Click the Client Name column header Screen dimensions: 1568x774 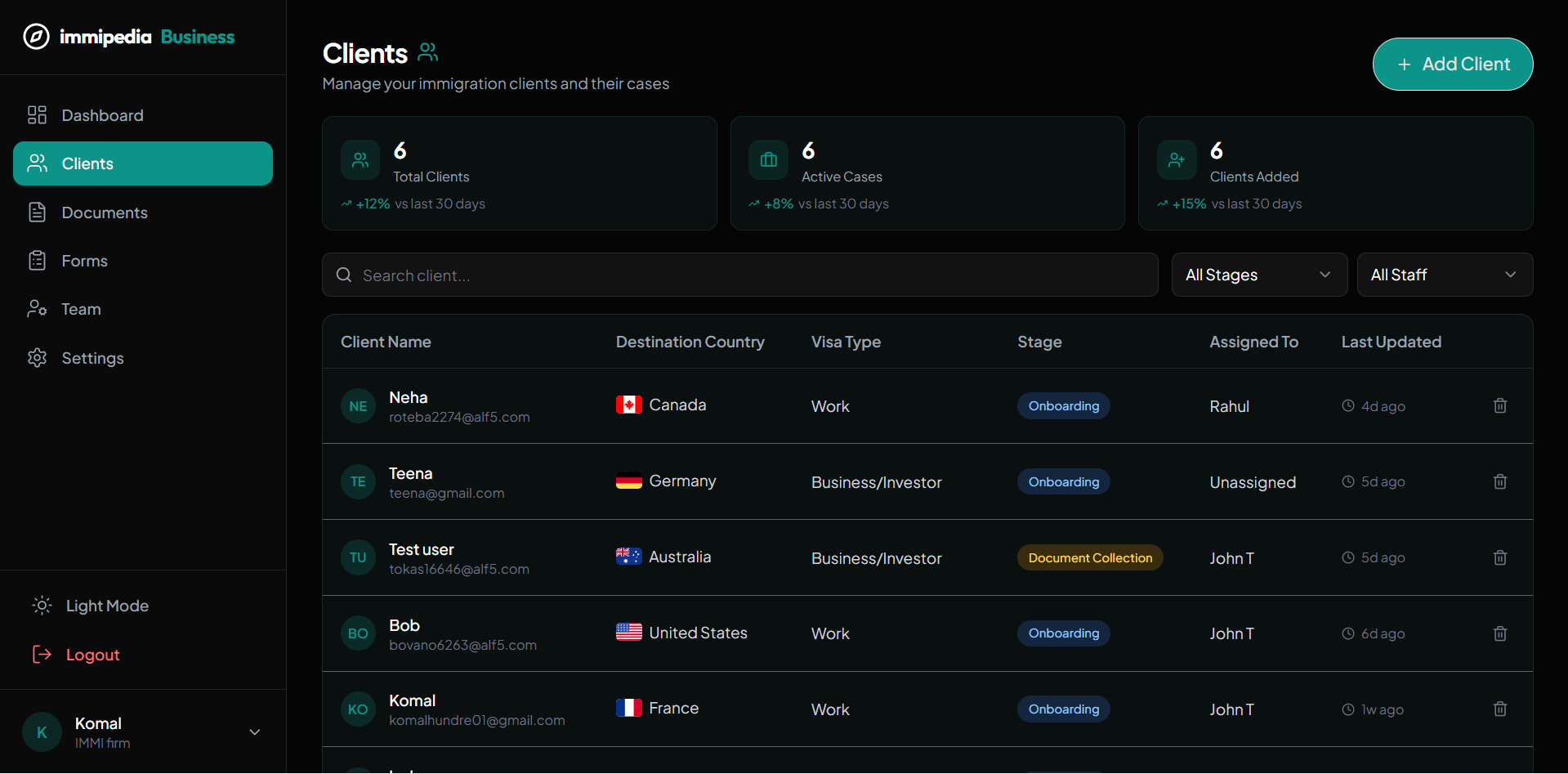pyautogui.click(x=386, y=342)
